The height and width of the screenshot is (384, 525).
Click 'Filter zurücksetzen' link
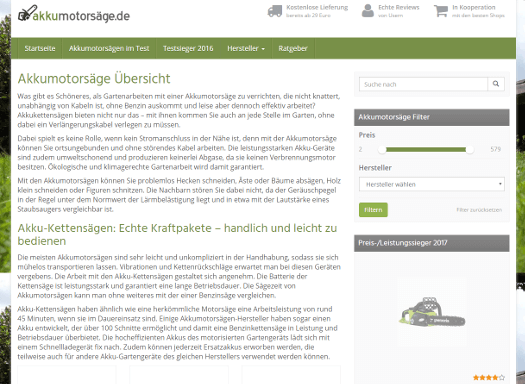479,210
